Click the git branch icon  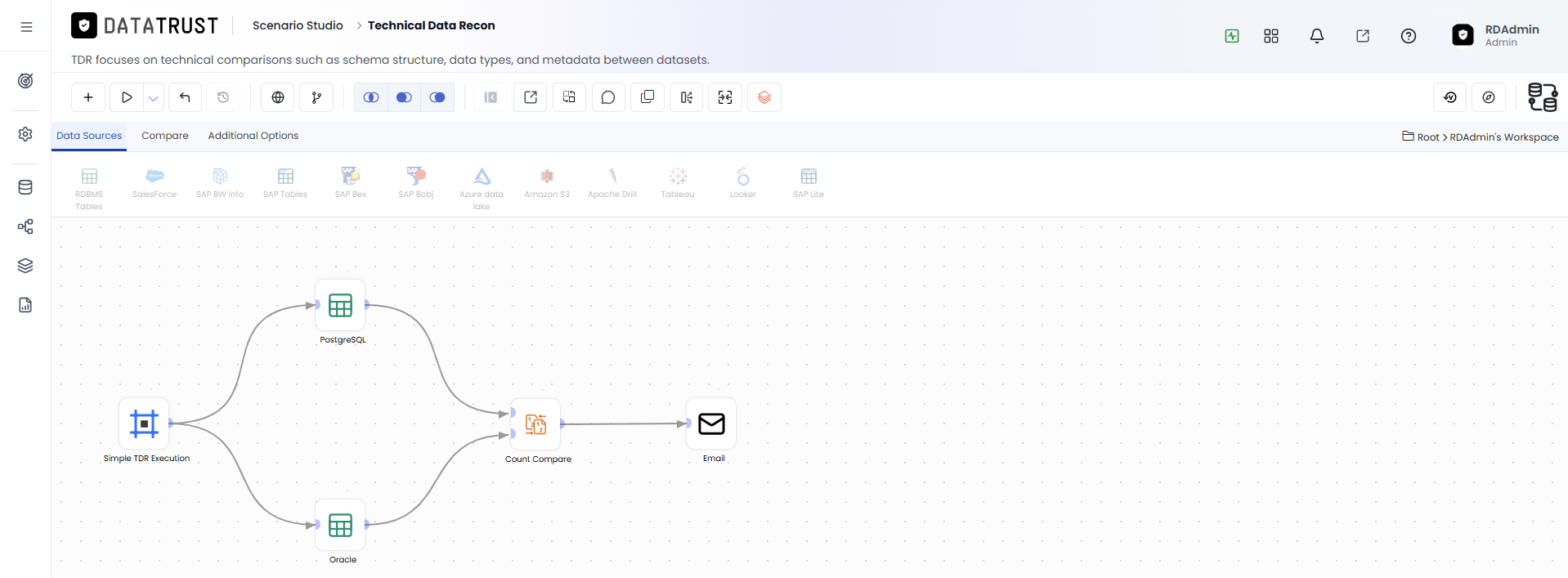(316, 97)
